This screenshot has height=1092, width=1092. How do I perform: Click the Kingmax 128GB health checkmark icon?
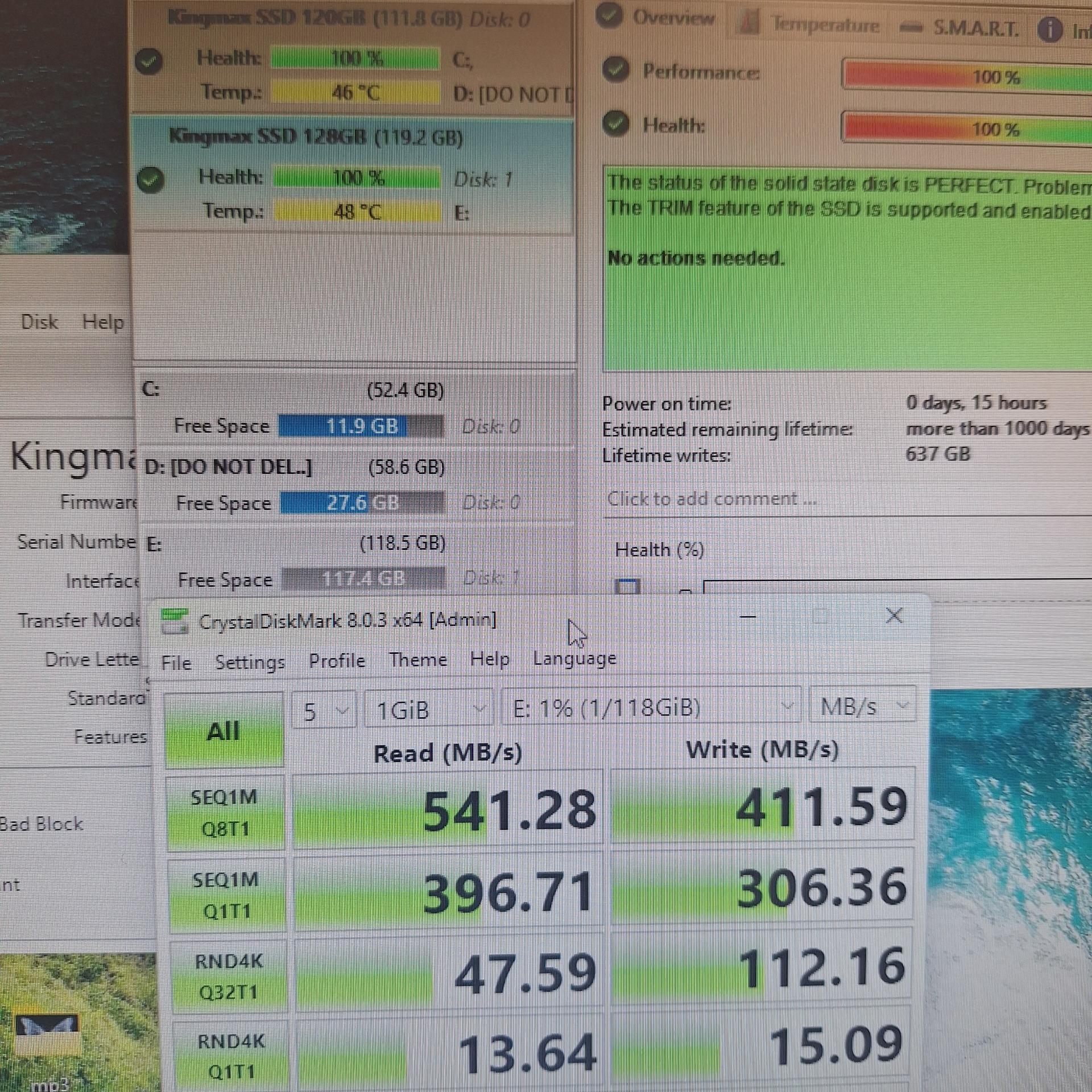150,180
